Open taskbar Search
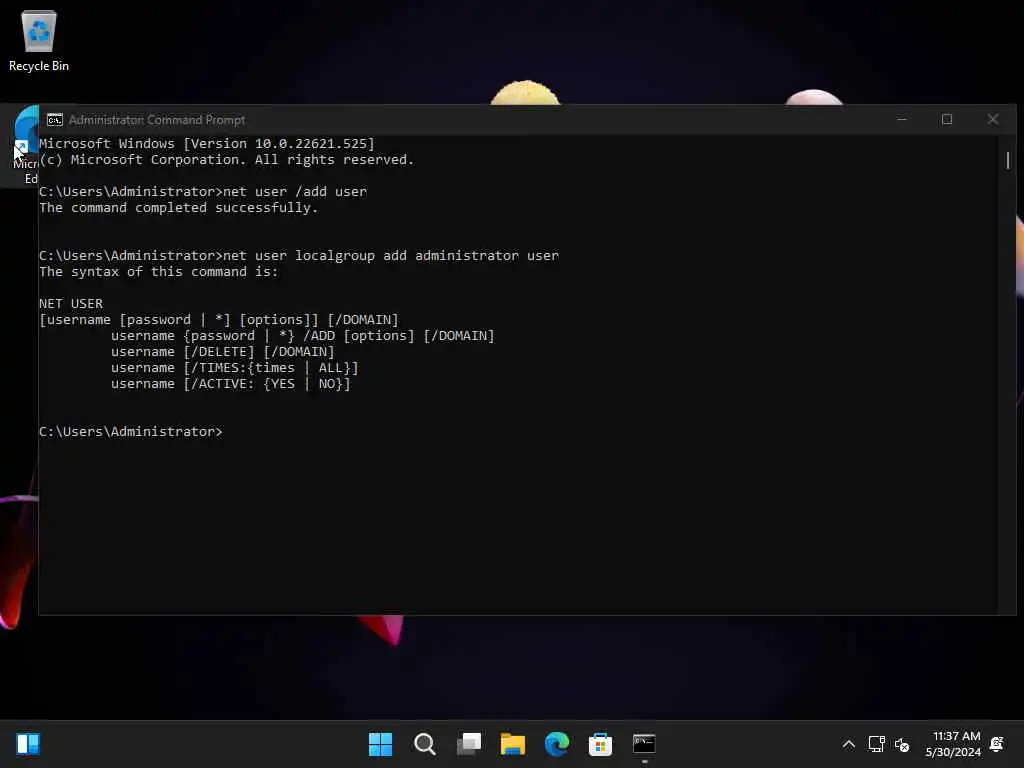The height and width of the screenshot is (768, 1024). click(424, 744)
